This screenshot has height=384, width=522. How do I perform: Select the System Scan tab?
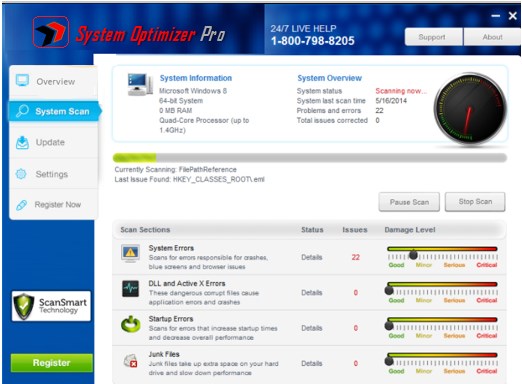pyautogui.click(x=54, y=111)
